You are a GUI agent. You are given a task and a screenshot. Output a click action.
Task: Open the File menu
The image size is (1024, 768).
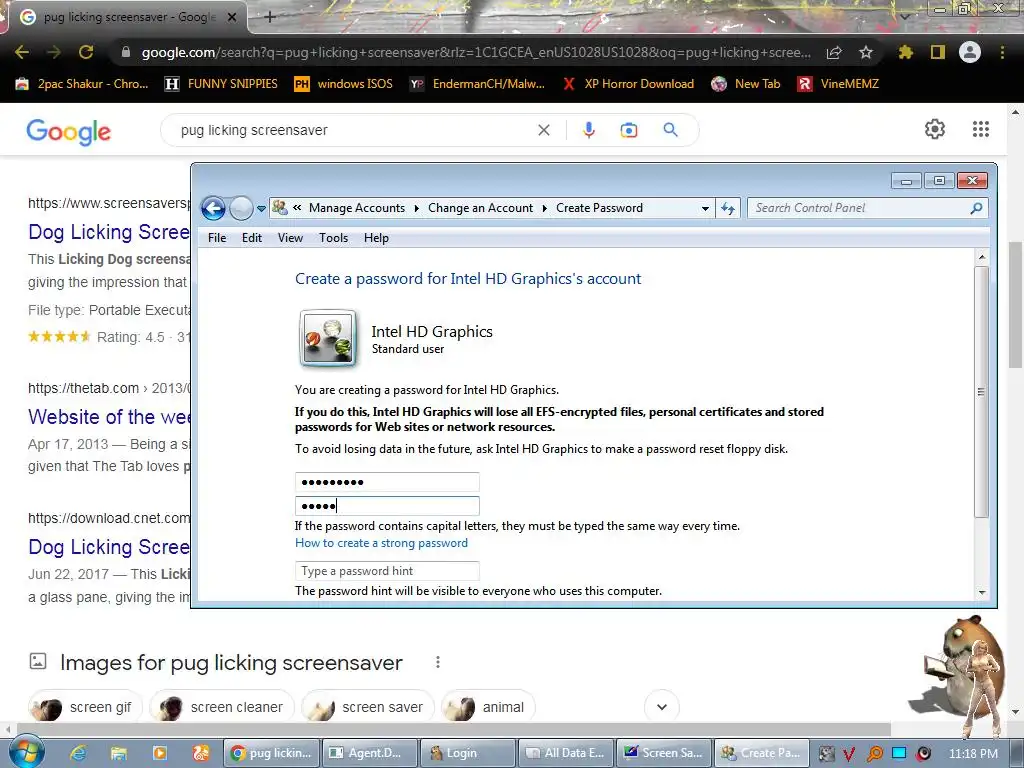click(217, 238)
